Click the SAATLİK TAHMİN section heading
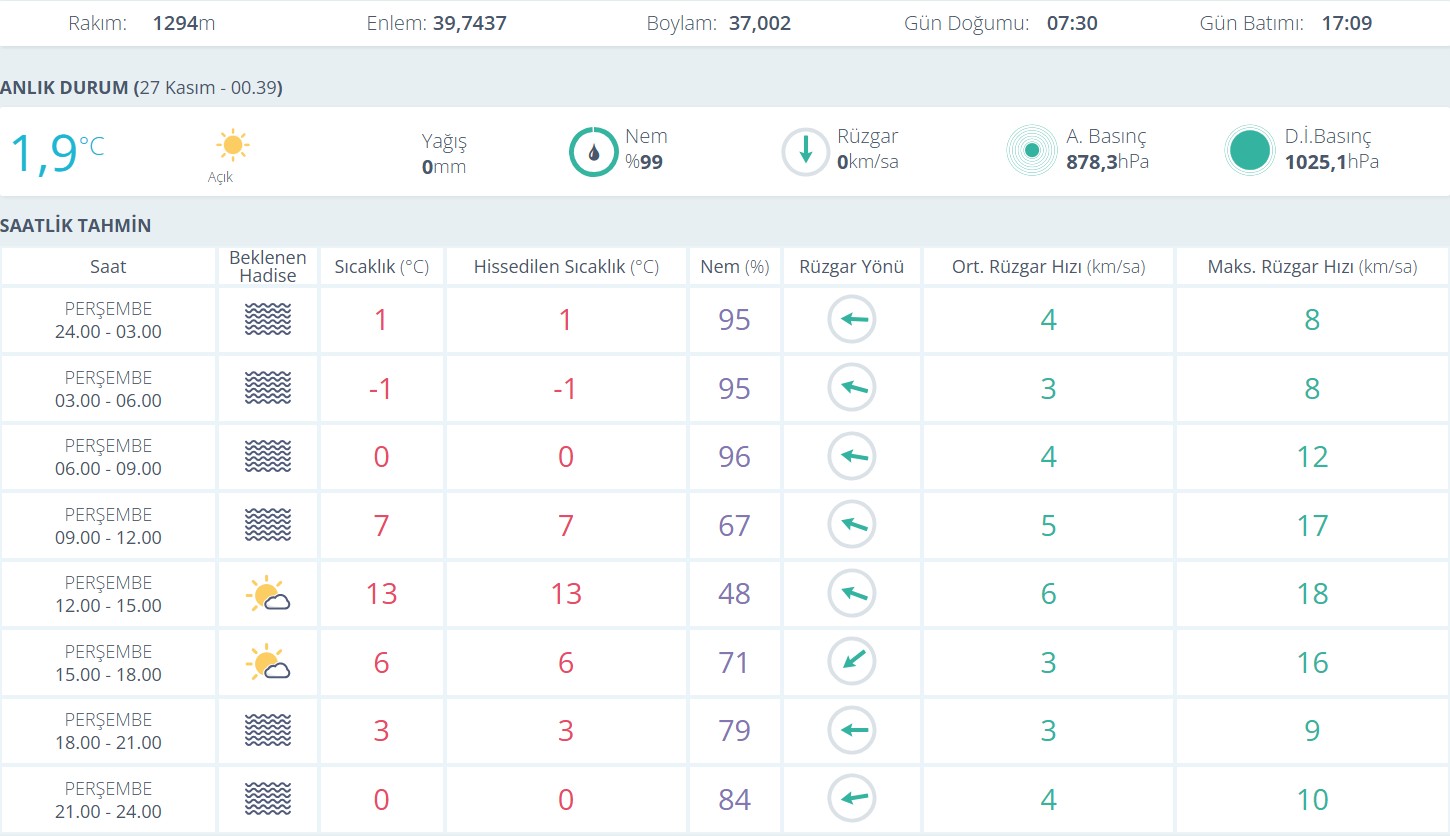The image size is (1450, 836). 76,226
